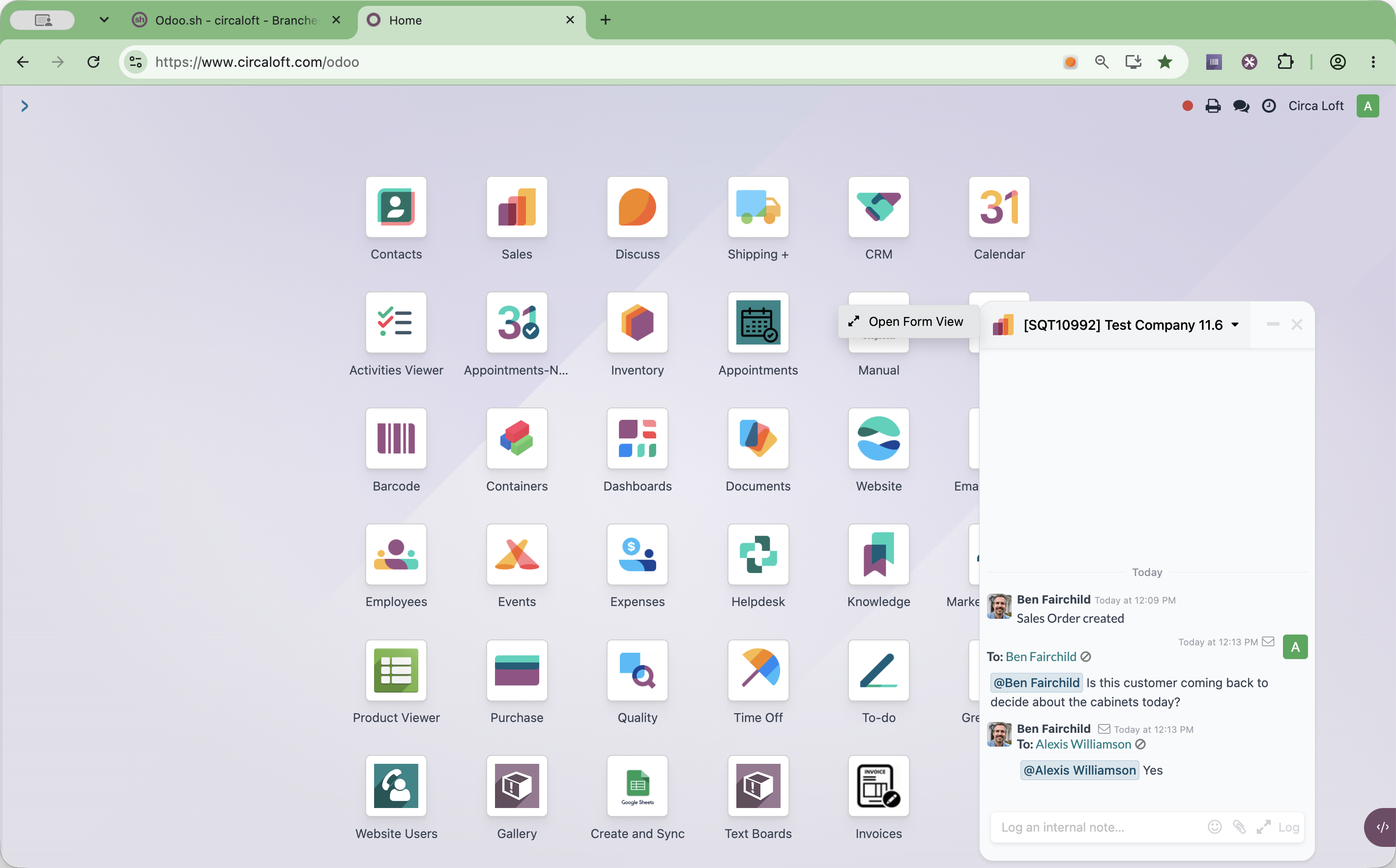Open the Activities Viewer app
Screen dimensions: 1396x868
point(396,322)
